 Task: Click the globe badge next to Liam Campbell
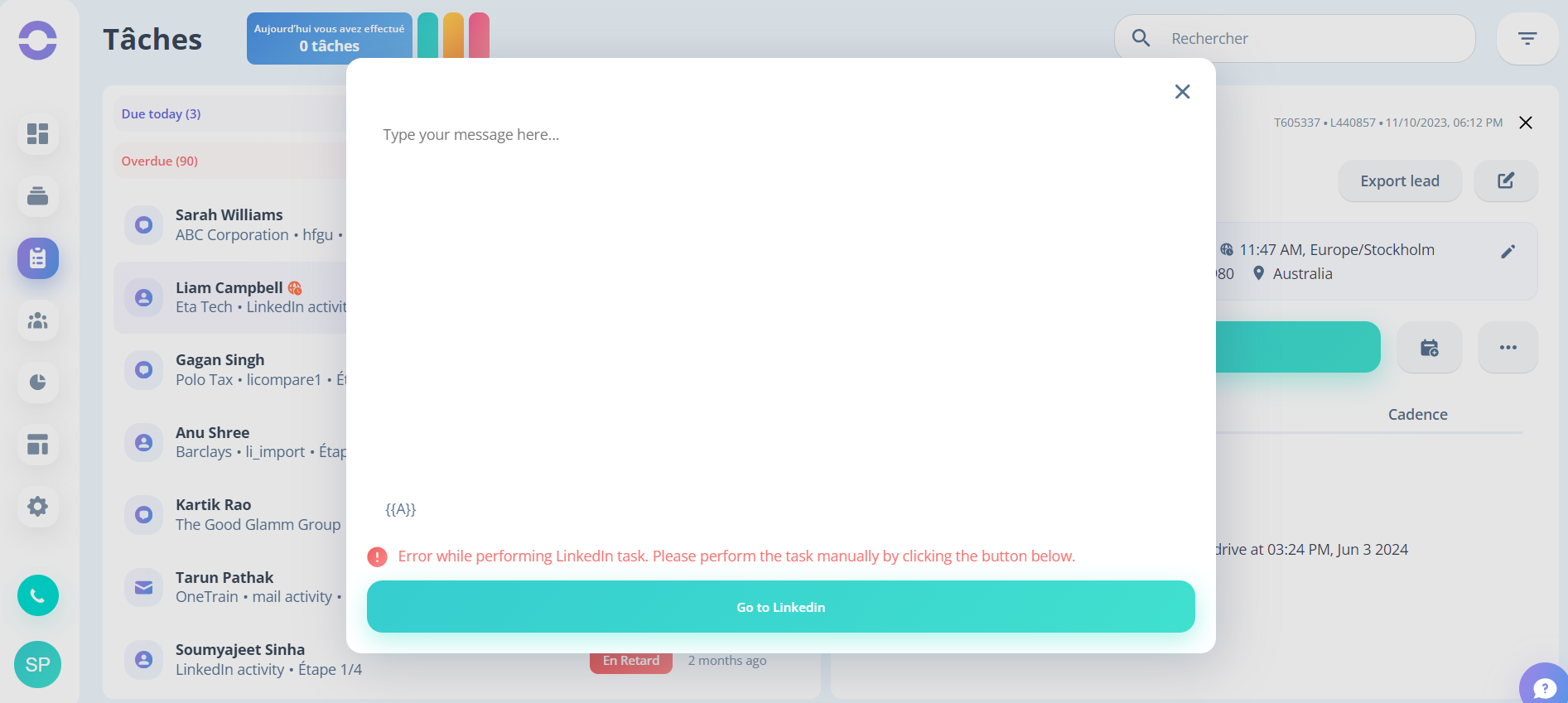point(295,288)
